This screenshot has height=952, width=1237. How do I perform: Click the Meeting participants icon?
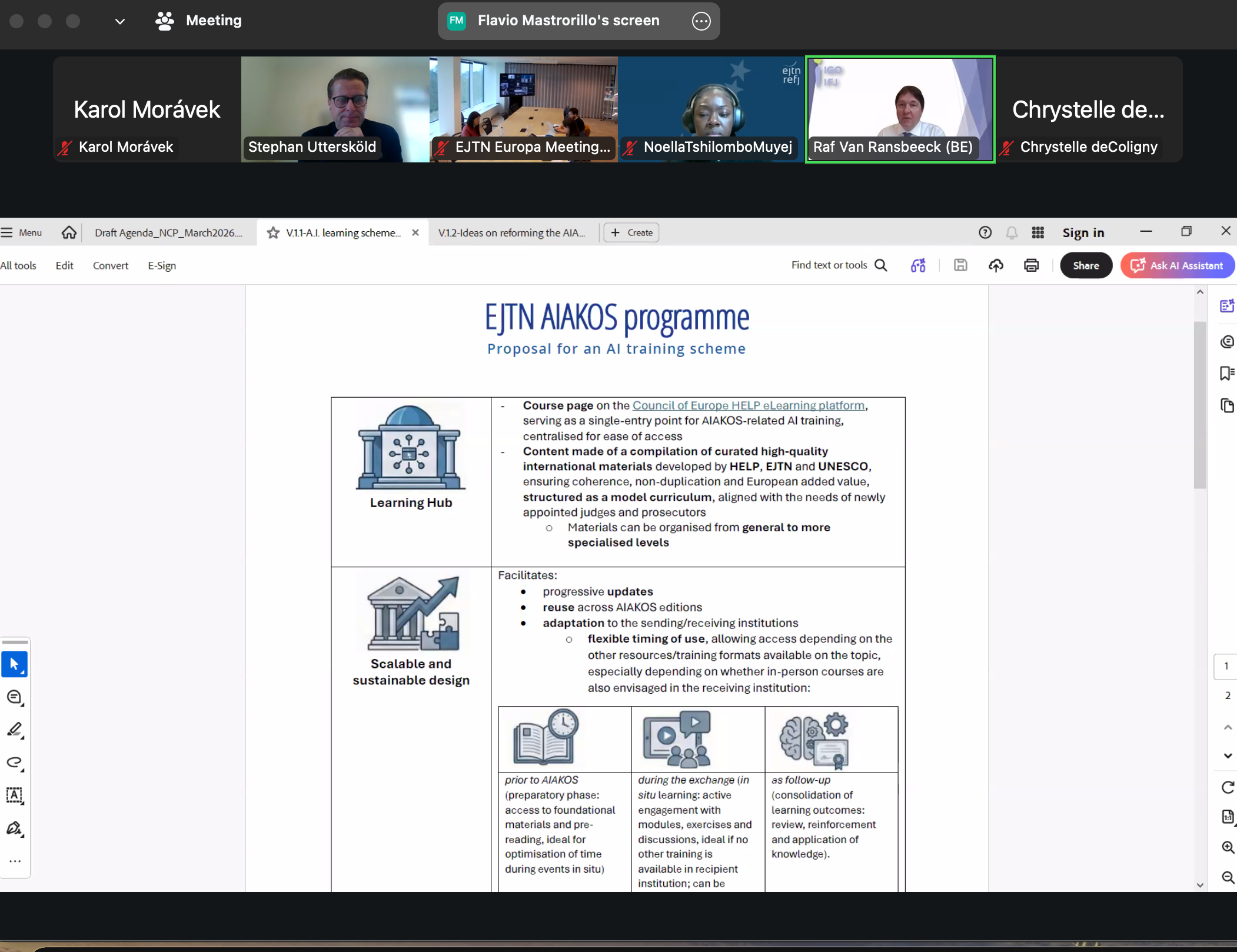click(x=165, y=21)
